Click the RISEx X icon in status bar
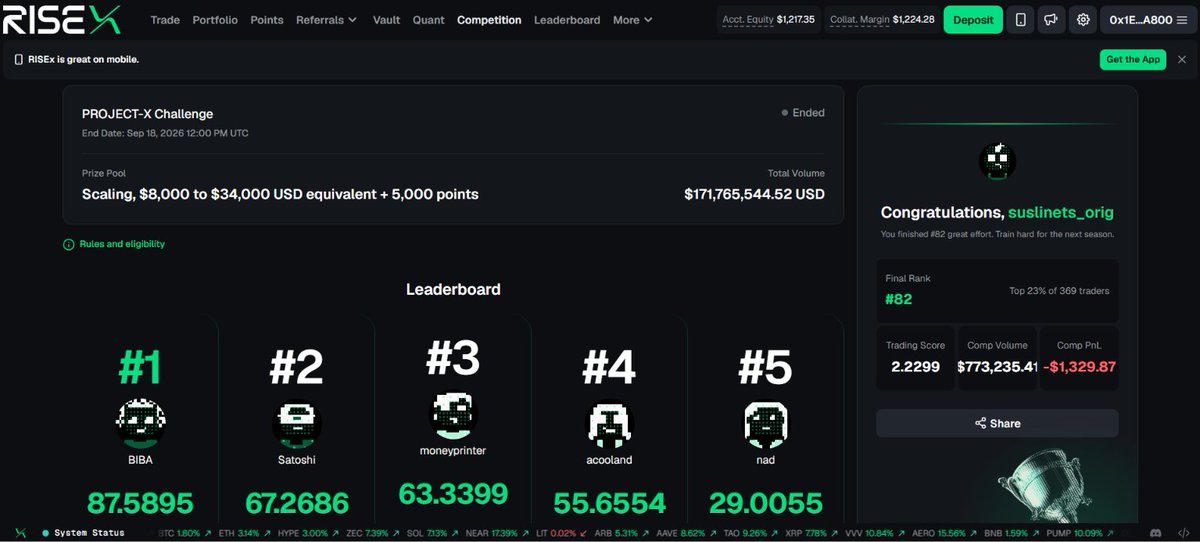 (x=19, y=533)
